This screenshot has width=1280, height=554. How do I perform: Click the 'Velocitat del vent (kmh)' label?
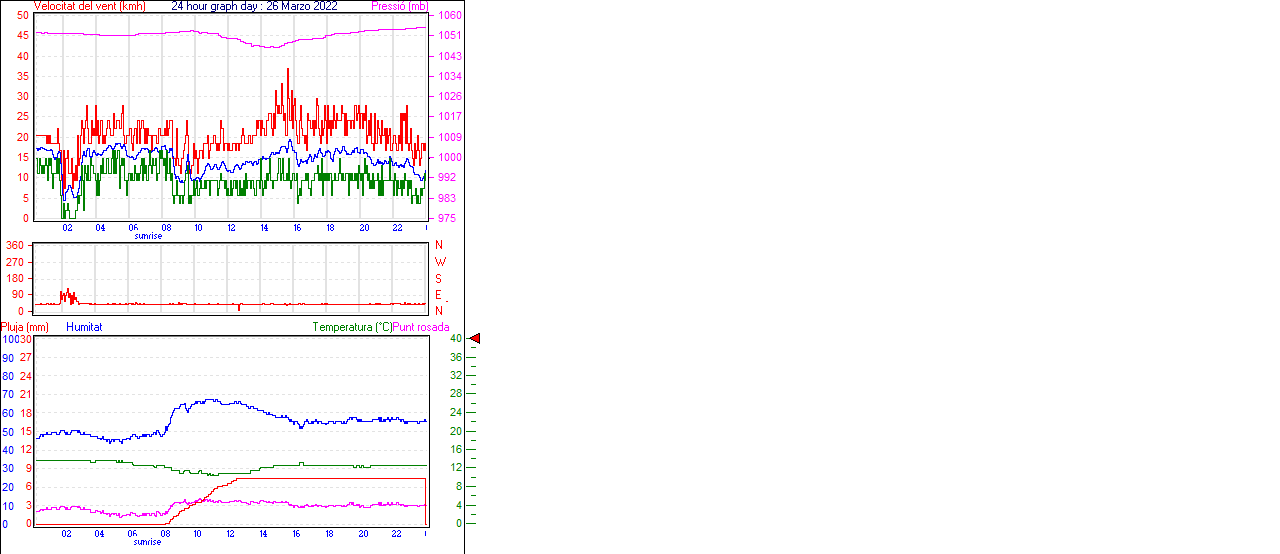[x=89, y=6]
